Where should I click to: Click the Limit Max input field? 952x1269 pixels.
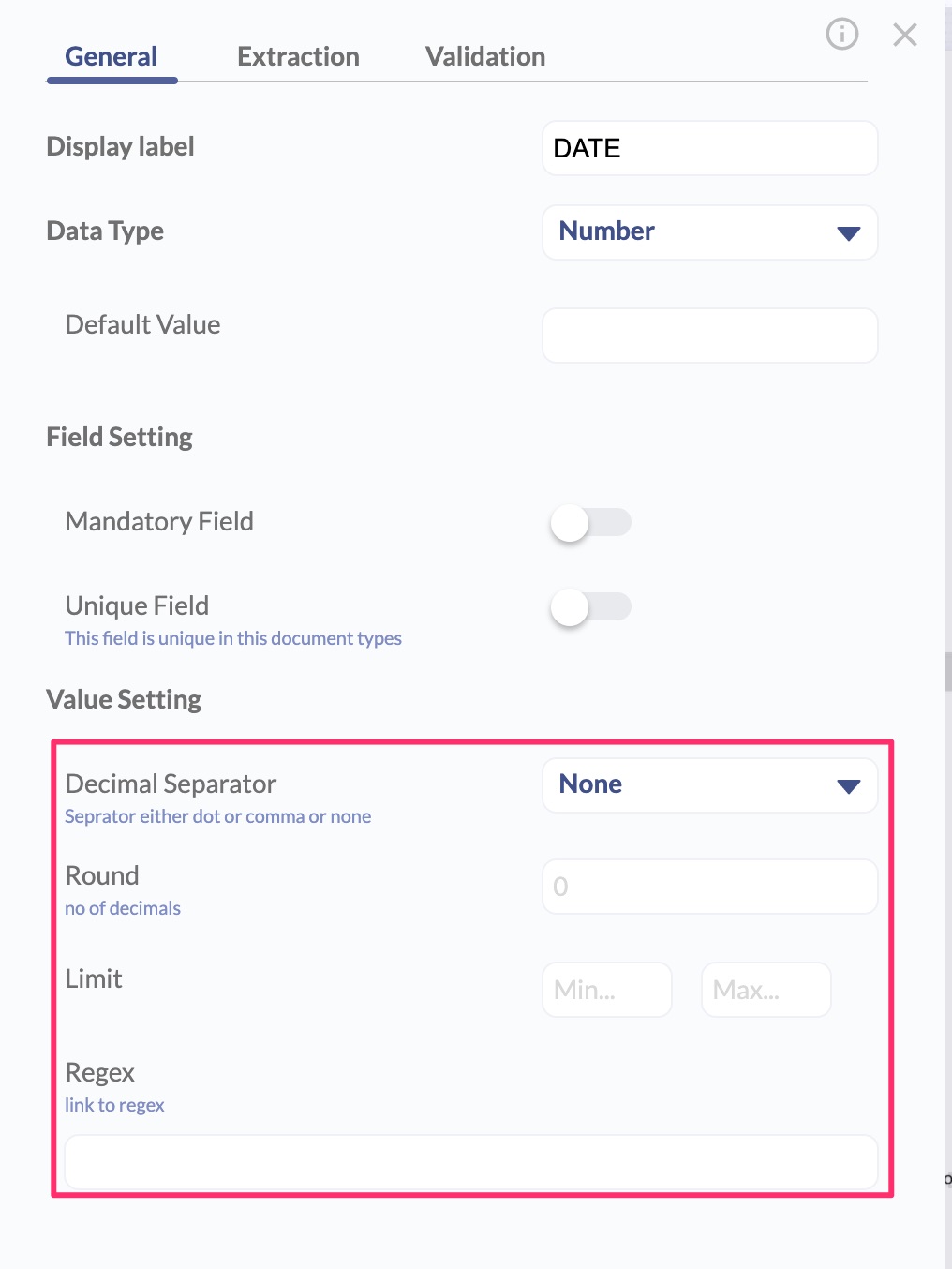click(766, 990)
